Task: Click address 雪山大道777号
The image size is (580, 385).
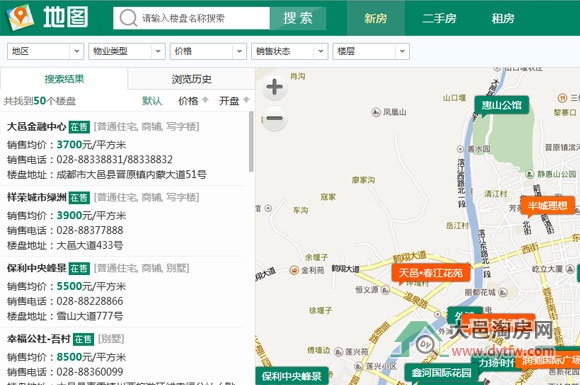Action: pos(90,316)
